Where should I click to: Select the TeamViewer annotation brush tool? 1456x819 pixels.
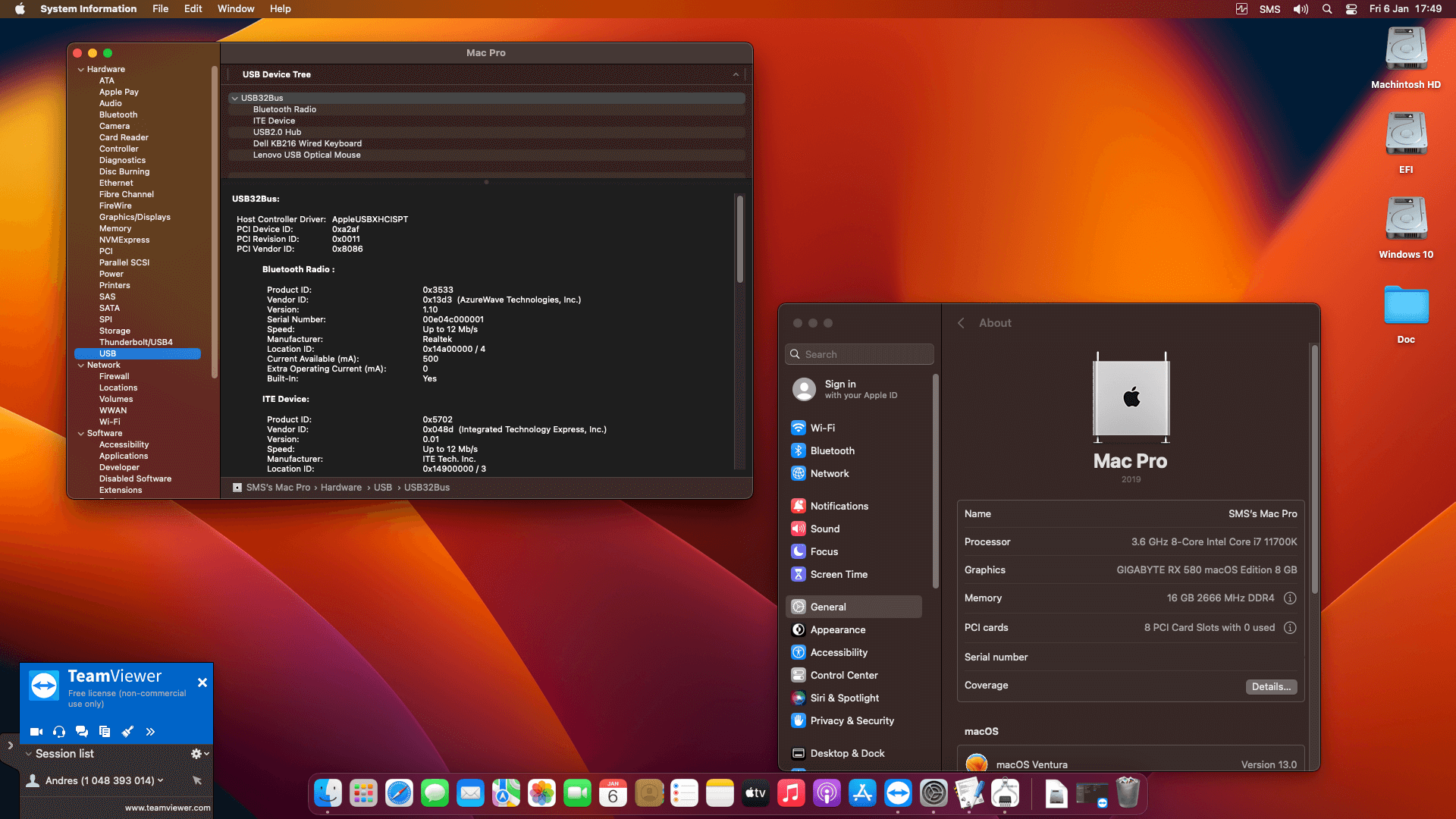point(127,732)
